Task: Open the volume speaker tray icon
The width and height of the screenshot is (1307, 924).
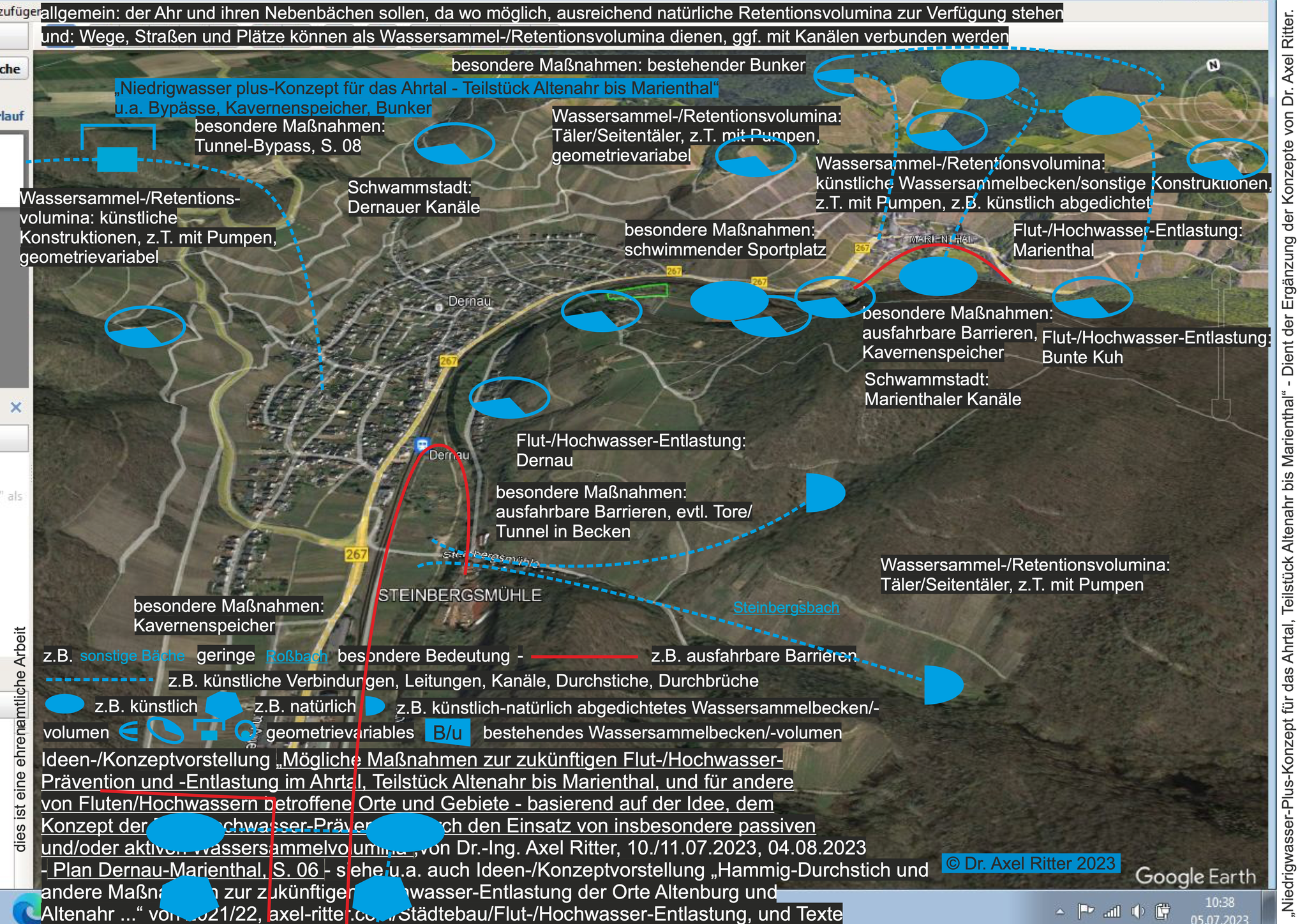Action: click(x=1137, y=911)
